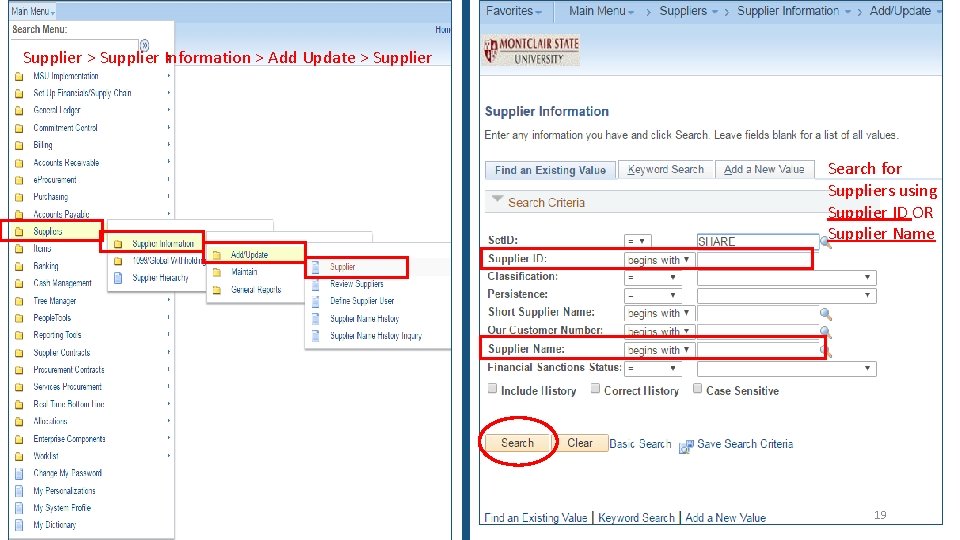Open PeopleTools menu folder
Screen dimensions: 960x540
click(x=51, y=318)
